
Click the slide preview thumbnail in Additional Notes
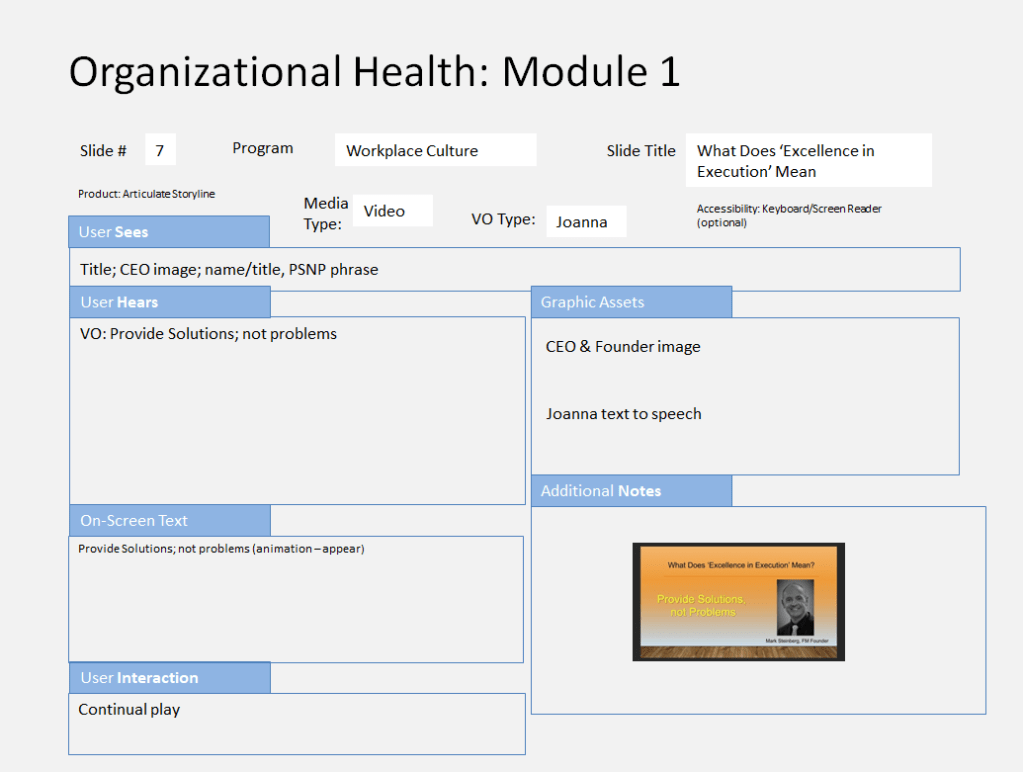click(x=738, y=602)
